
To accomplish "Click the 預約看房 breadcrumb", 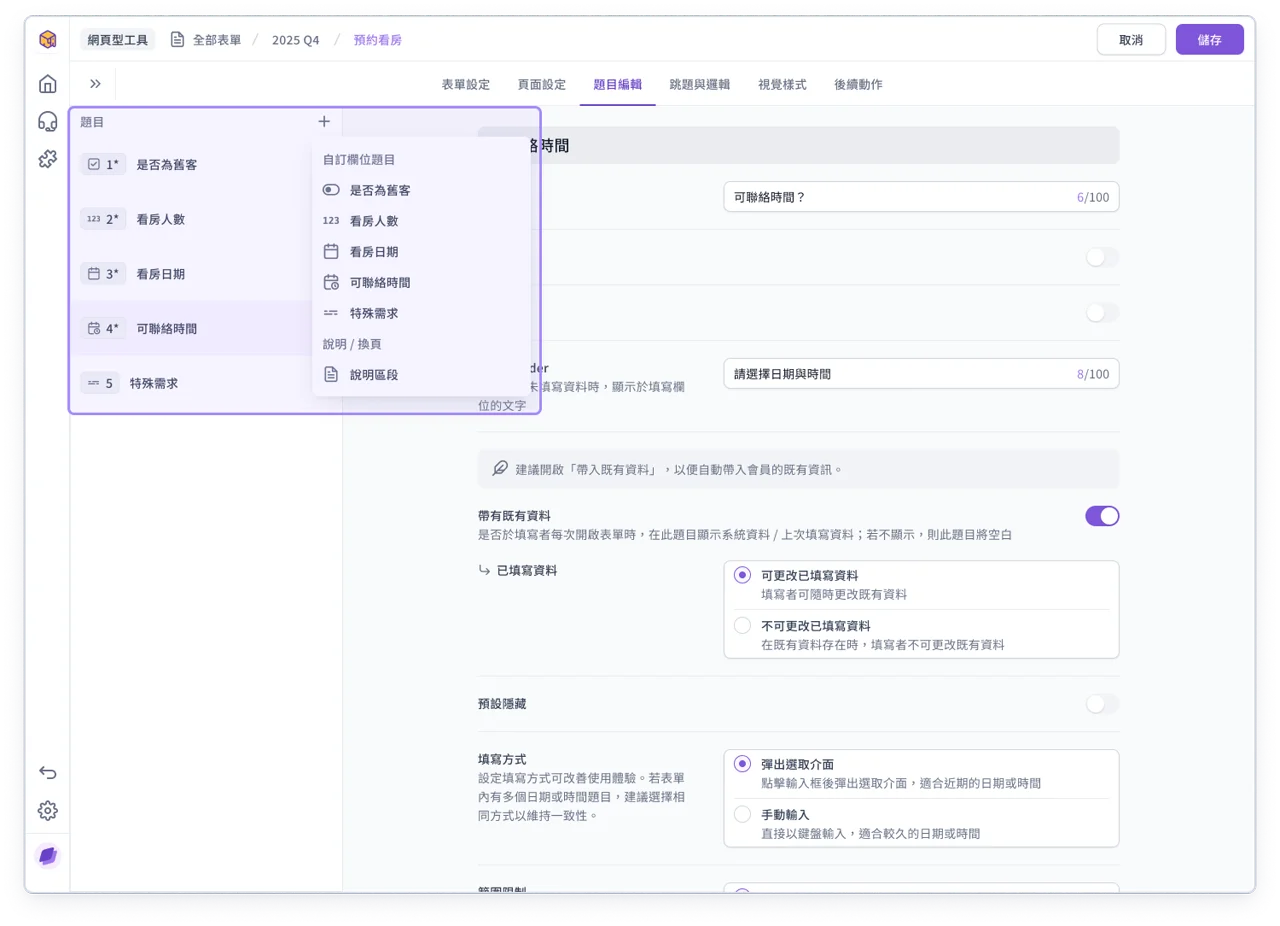I will (378, 40).
